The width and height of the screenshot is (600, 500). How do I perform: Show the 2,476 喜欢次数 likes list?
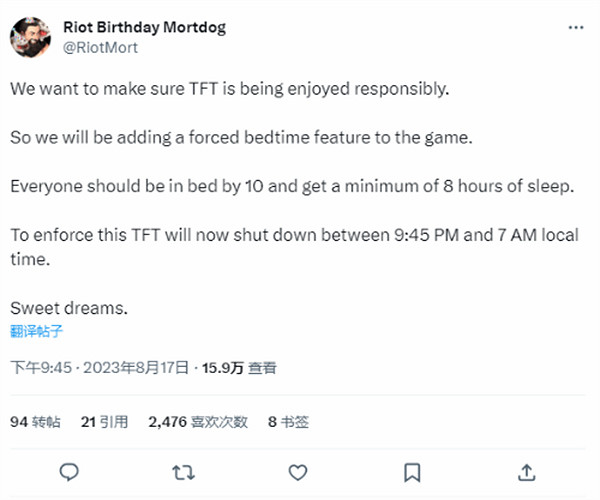(x=197, y=422)
